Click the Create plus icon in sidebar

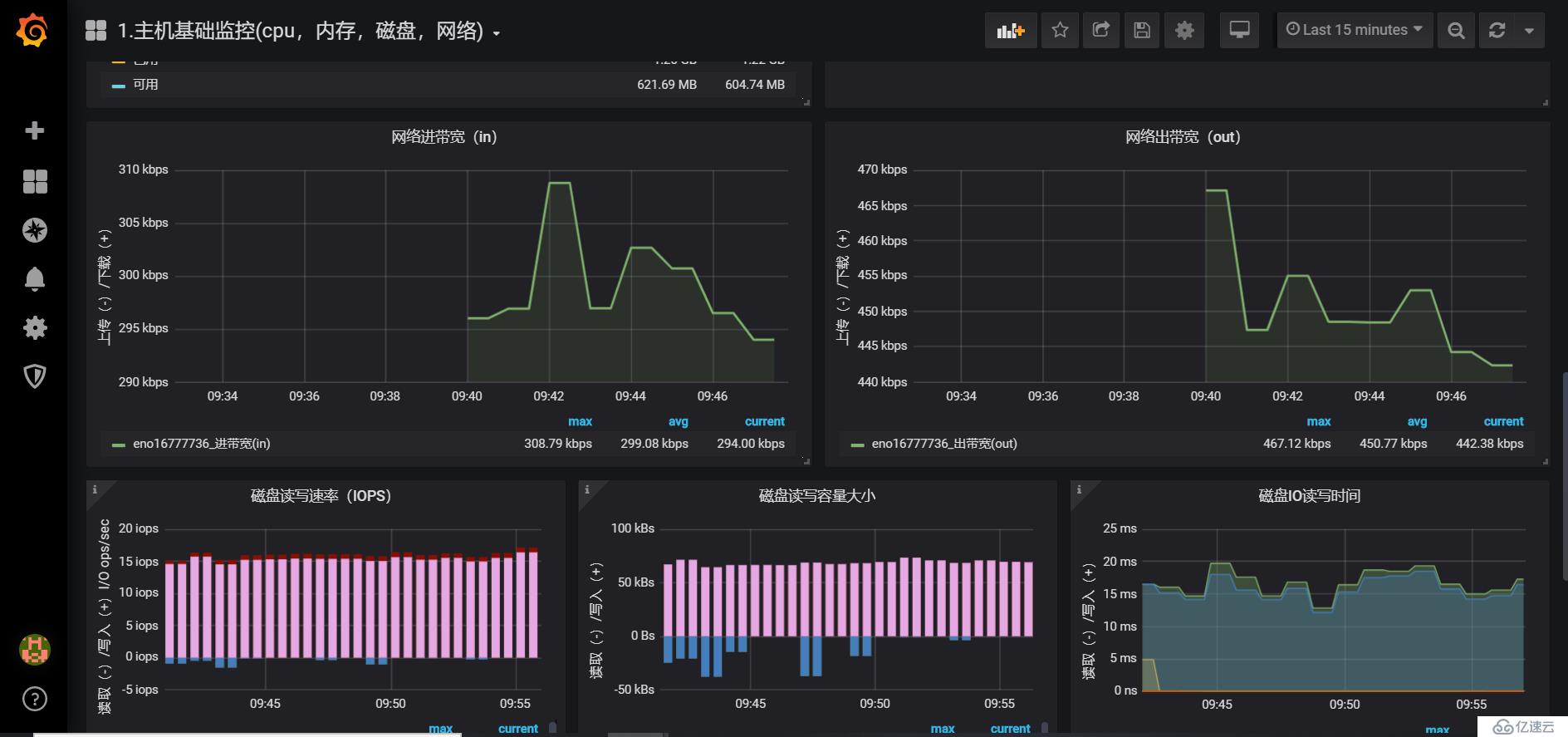click(34, 130)
